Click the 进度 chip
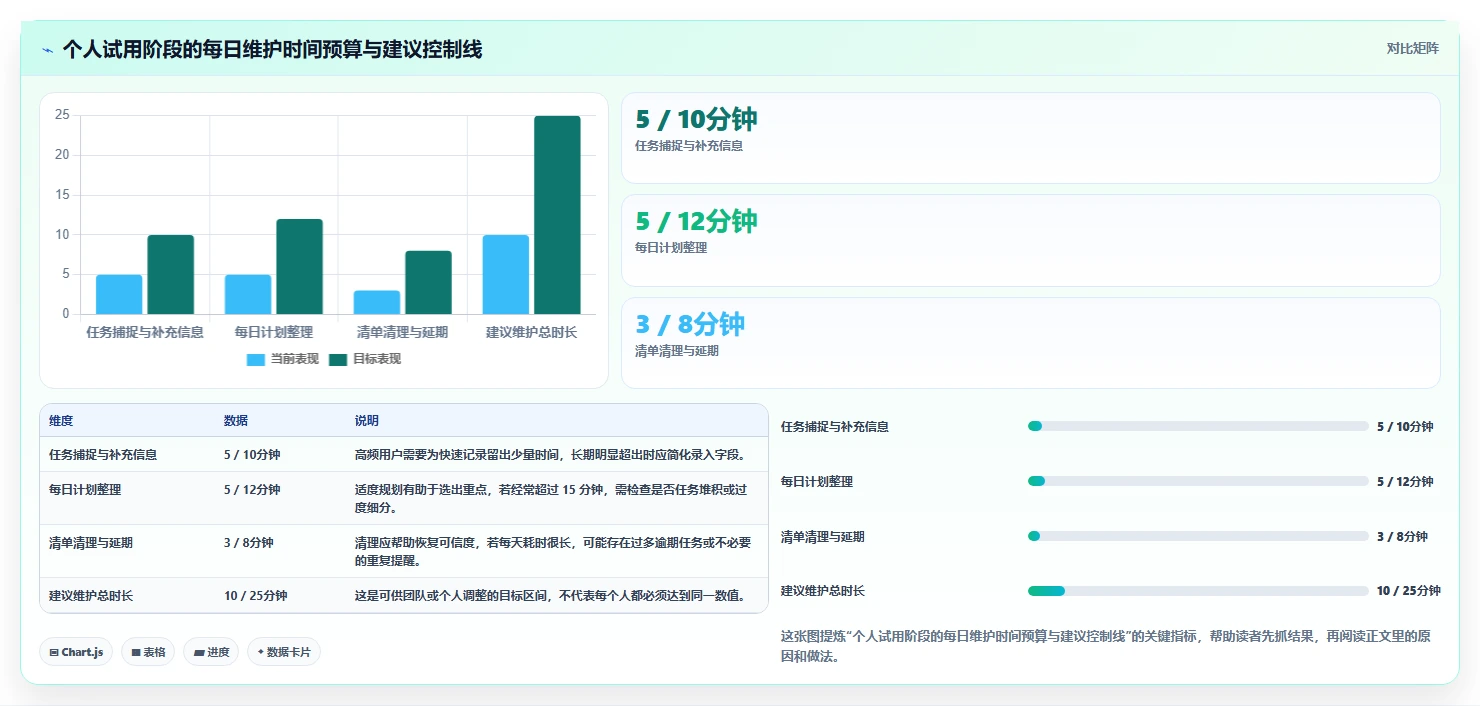The image size is (1480, 706). click(x=211, y=652)
